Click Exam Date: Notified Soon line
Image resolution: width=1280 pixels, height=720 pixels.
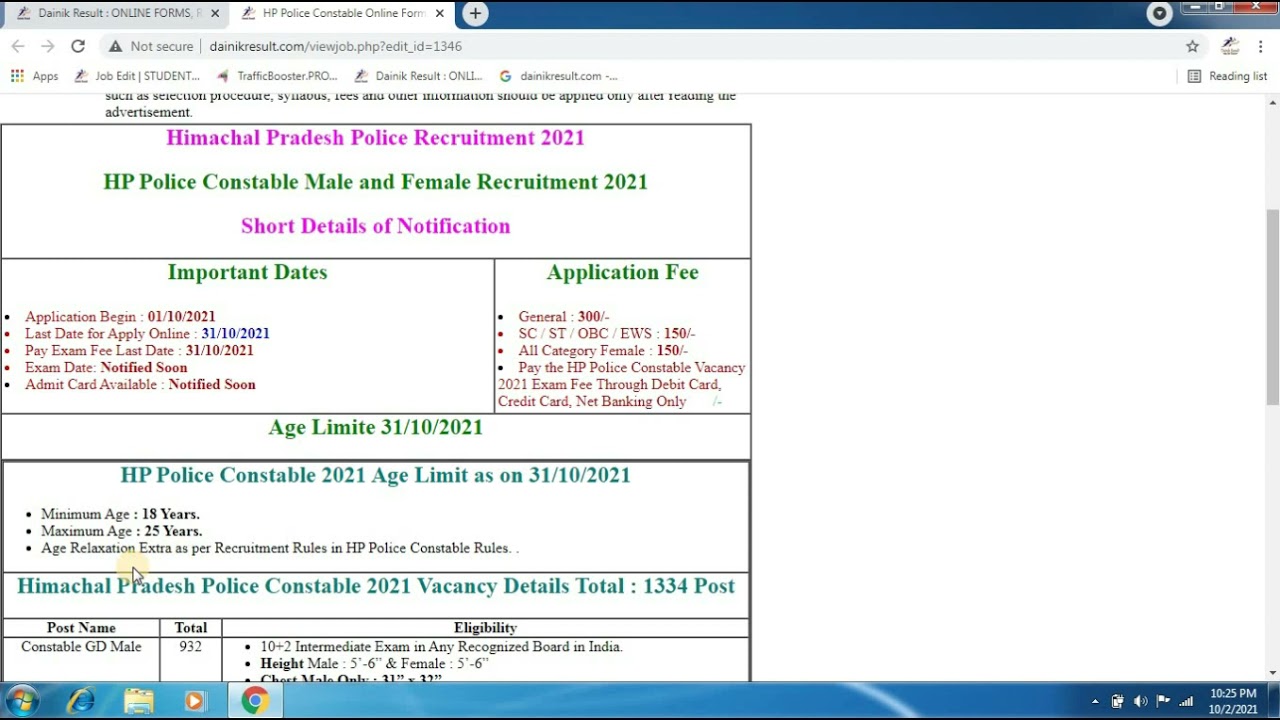click(x=106, y=367)
